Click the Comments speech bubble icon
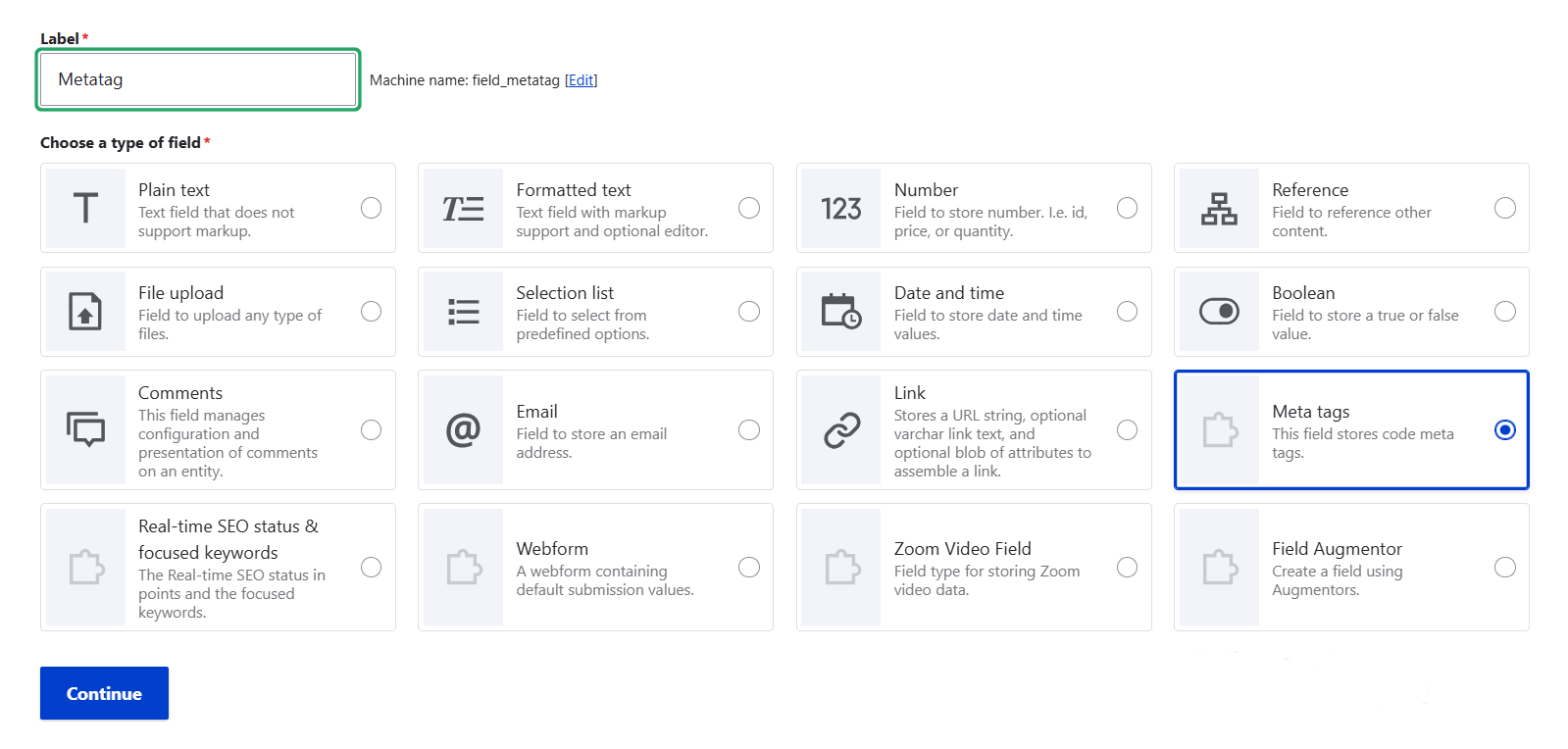The height and width of the screenshot is (749, 1568). (x=85, y=429)
